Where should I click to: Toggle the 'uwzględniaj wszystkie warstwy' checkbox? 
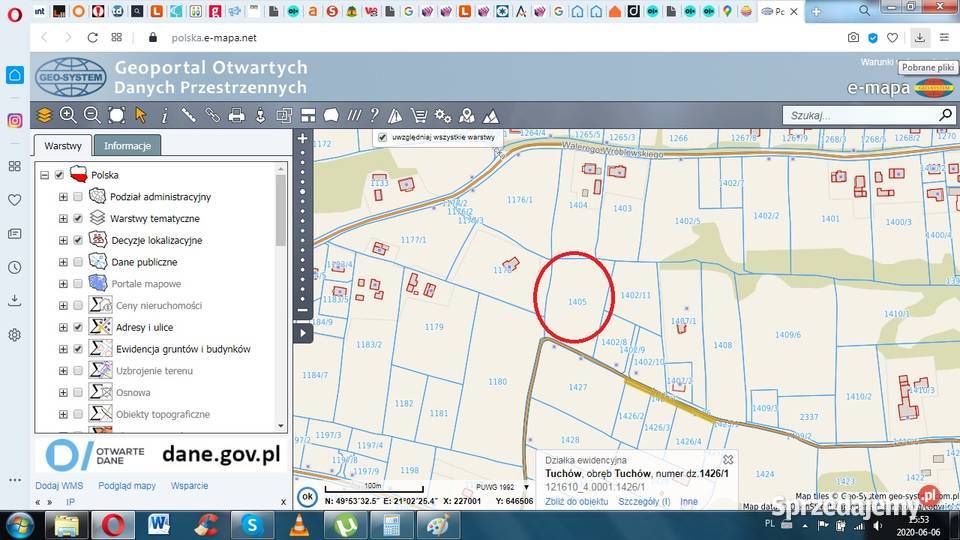pos(382,137)
